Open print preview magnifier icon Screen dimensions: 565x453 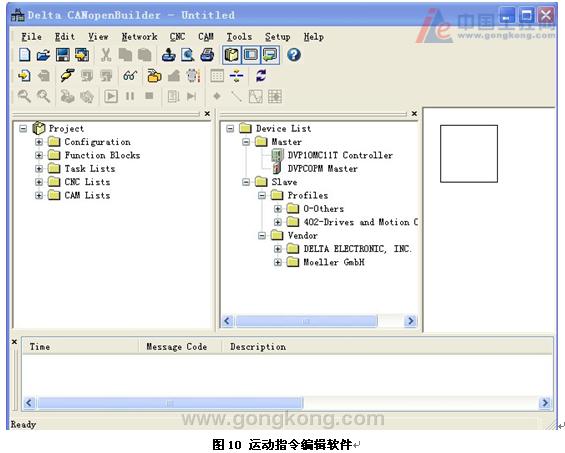[188, 55]
